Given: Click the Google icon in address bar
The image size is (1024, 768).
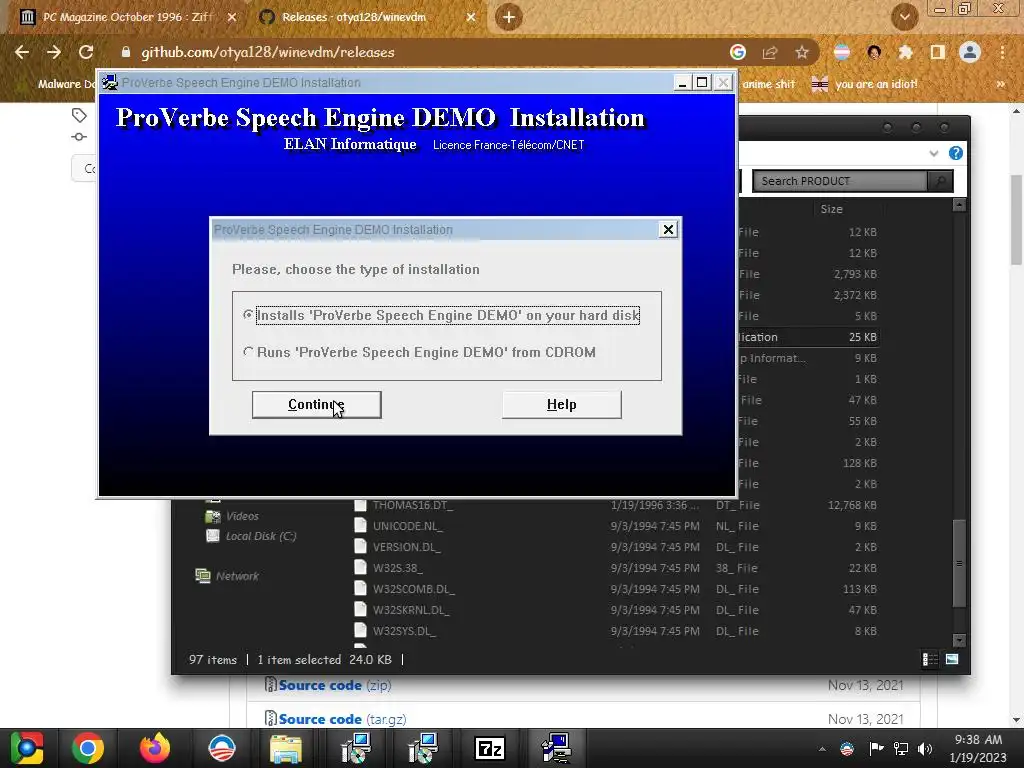Looking at the screenshot, I should click(738, 52).
